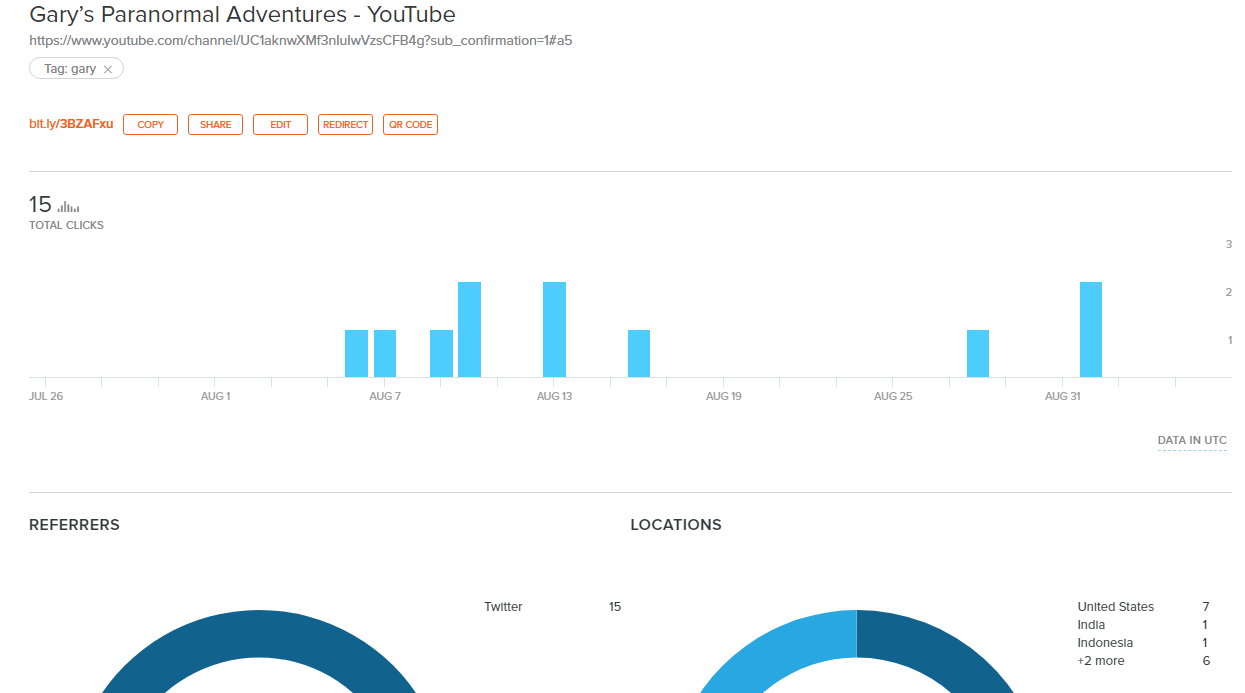The height and width of the screenshot is (693, 1245).
Task: Click the small bar chart icon beside 15
Action: 68,207
